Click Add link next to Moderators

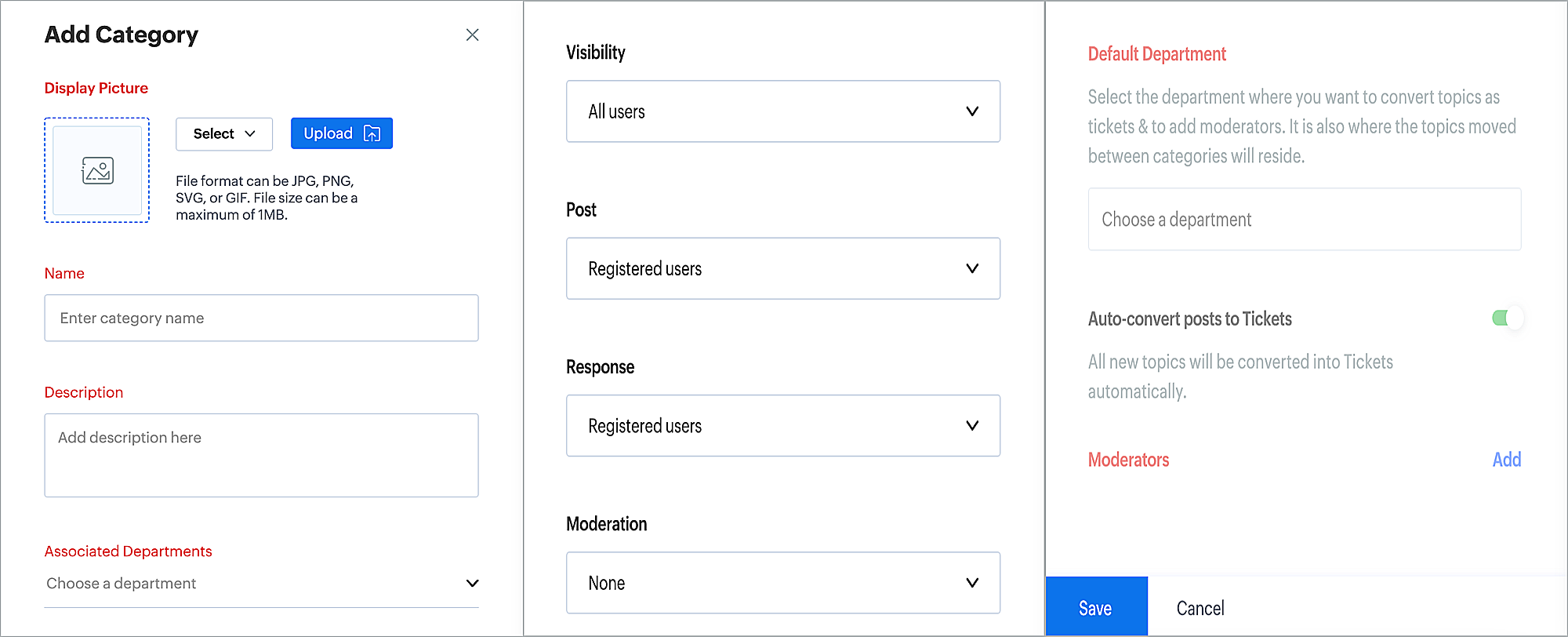[x=1506, y=460]
